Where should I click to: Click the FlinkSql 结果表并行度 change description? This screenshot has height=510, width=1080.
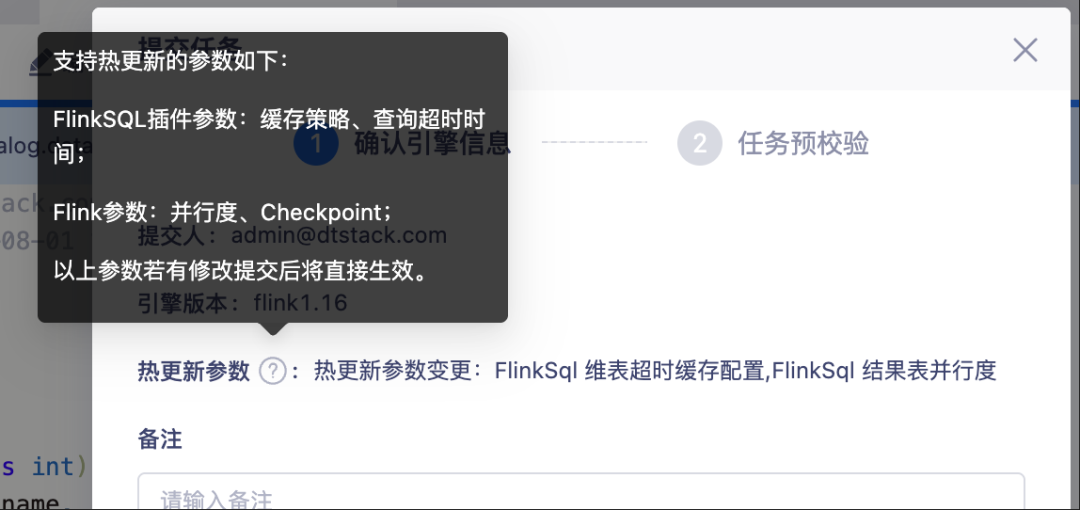(884, 372)
